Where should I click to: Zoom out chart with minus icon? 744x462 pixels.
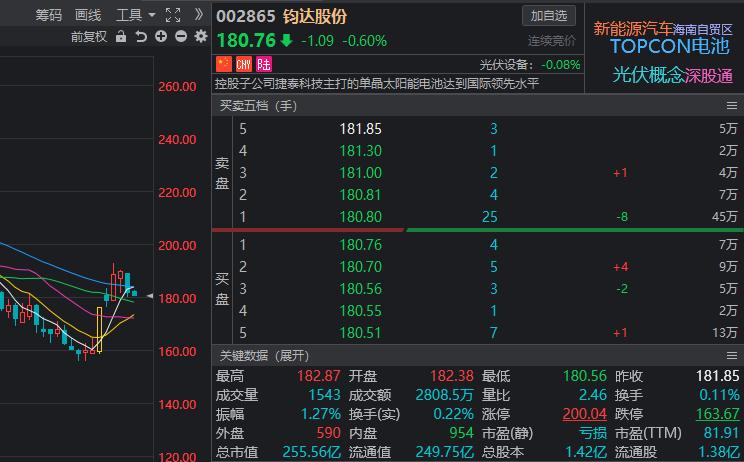[x=181, y=37]
